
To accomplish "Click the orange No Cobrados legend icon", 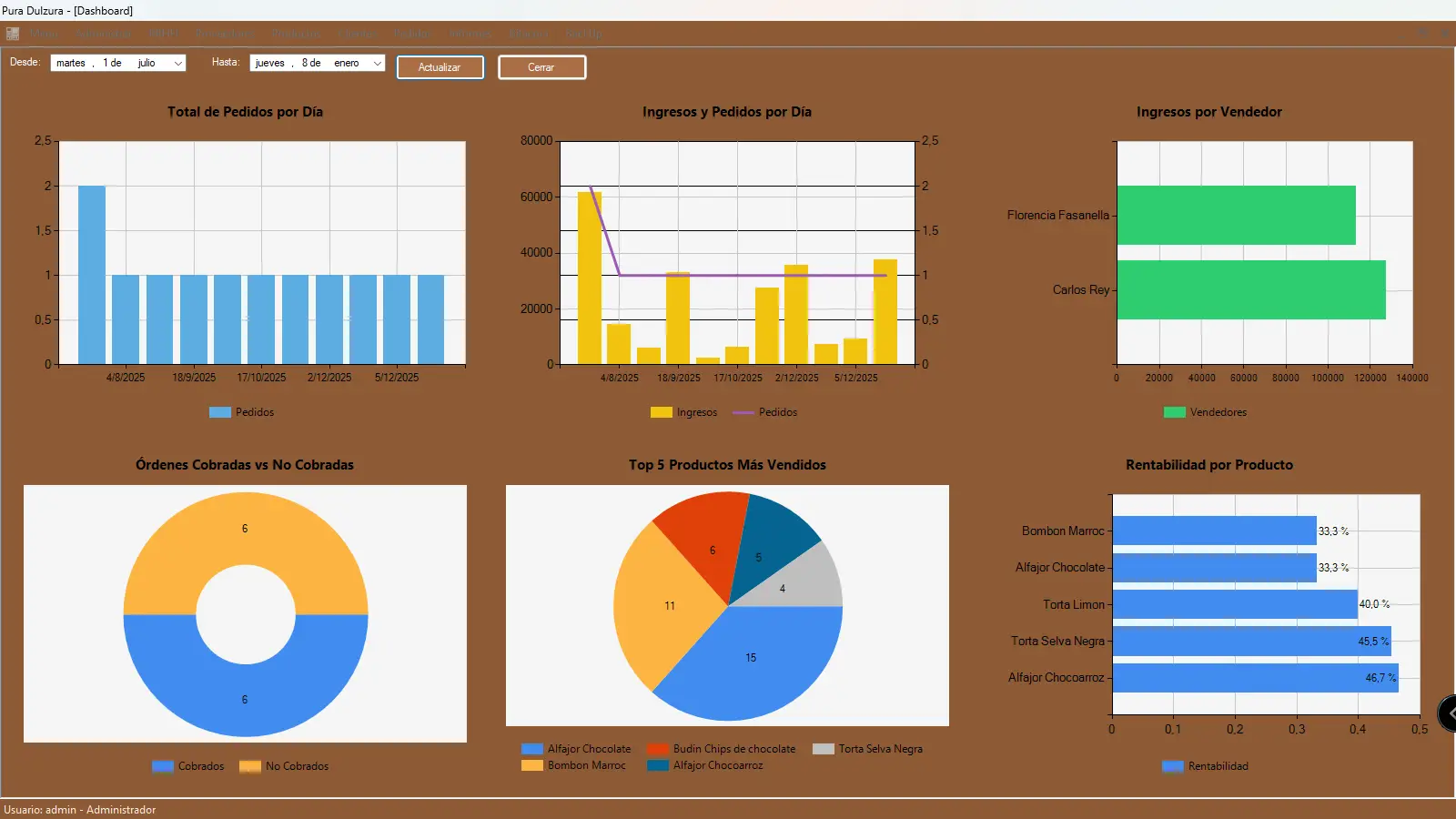I will 250,766.
